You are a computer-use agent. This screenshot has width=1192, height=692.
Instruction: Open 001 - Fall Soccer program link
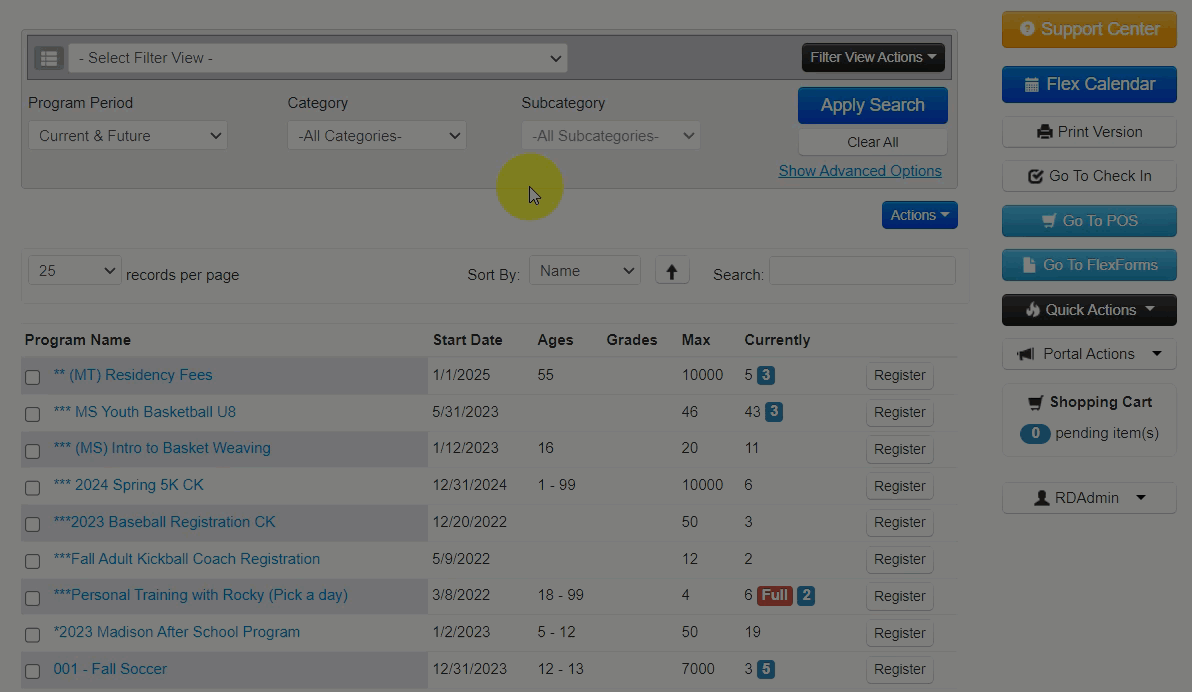[x=110, y=668]
